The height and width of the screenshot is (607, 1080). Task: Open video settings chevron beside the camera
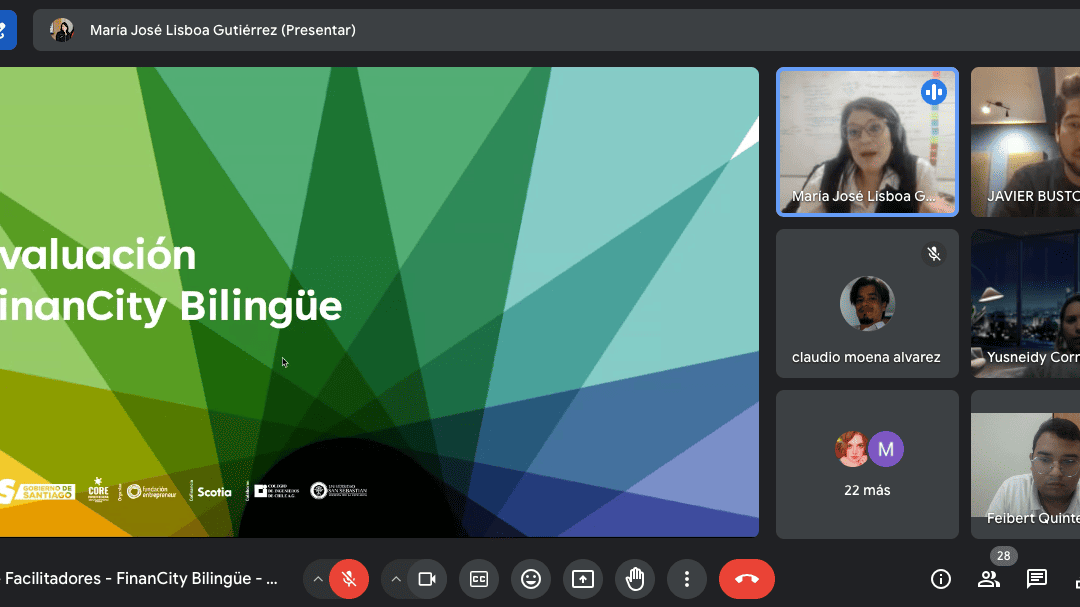pos(396,579)
